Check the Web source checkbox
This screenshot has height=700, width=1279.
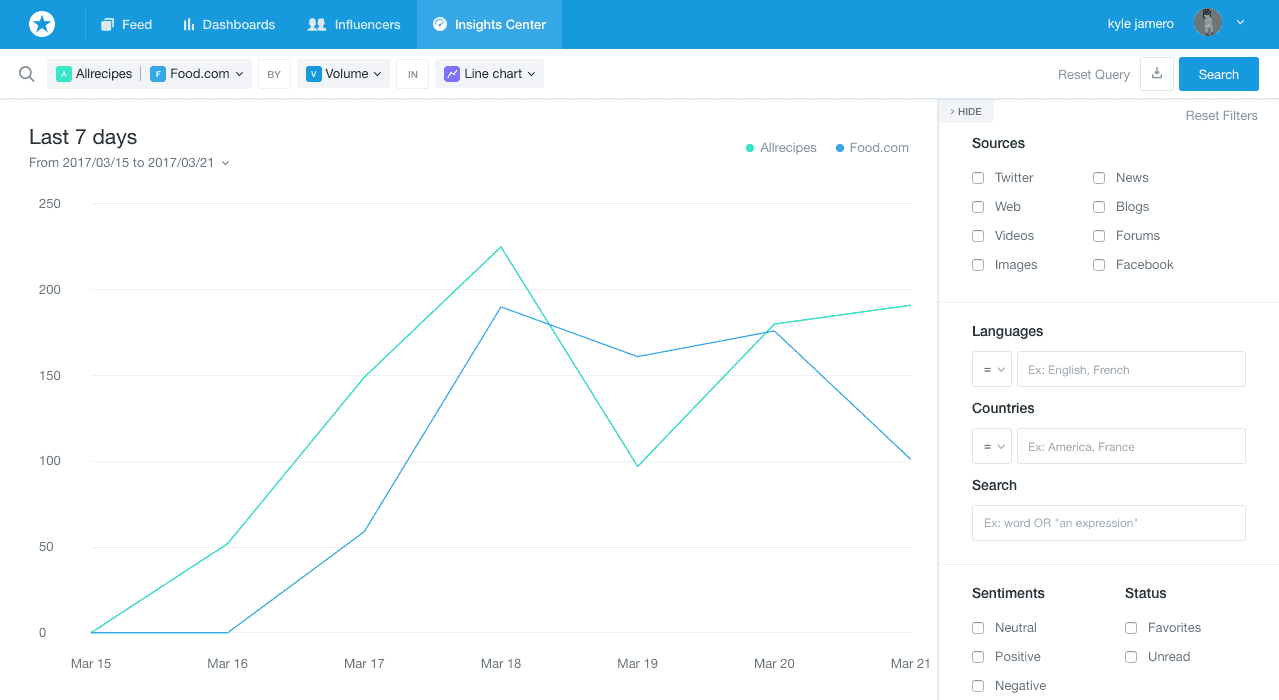(x=978, y=207)
